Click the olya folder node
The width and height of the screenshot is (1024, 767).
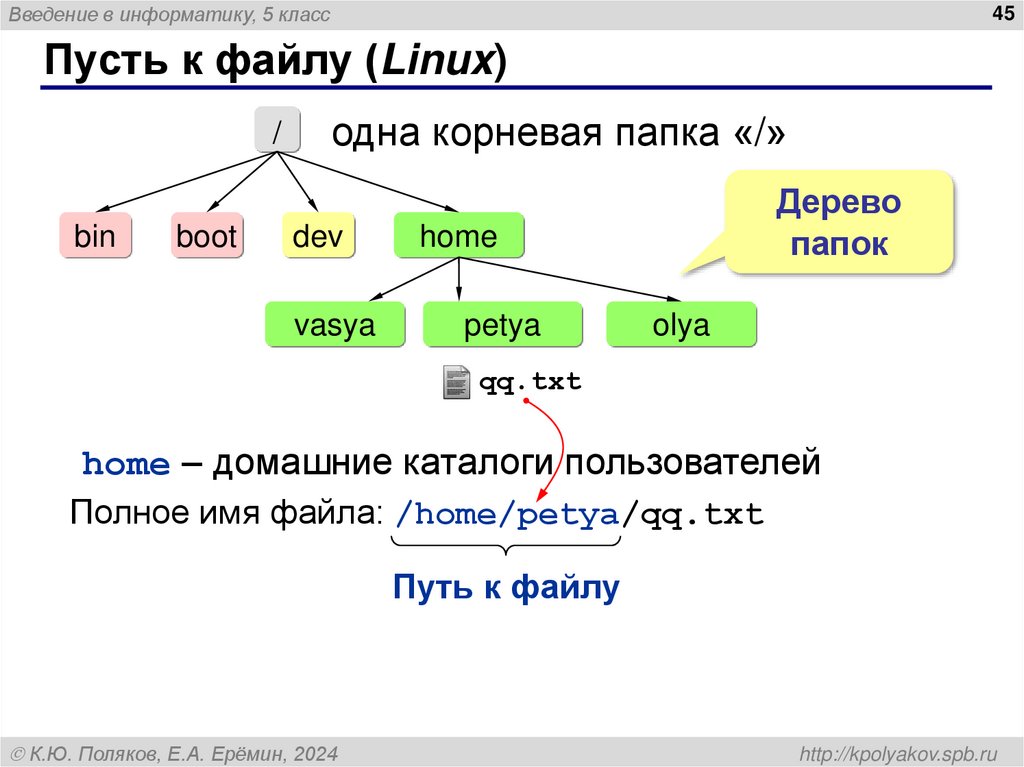click(x=682, y=324)
